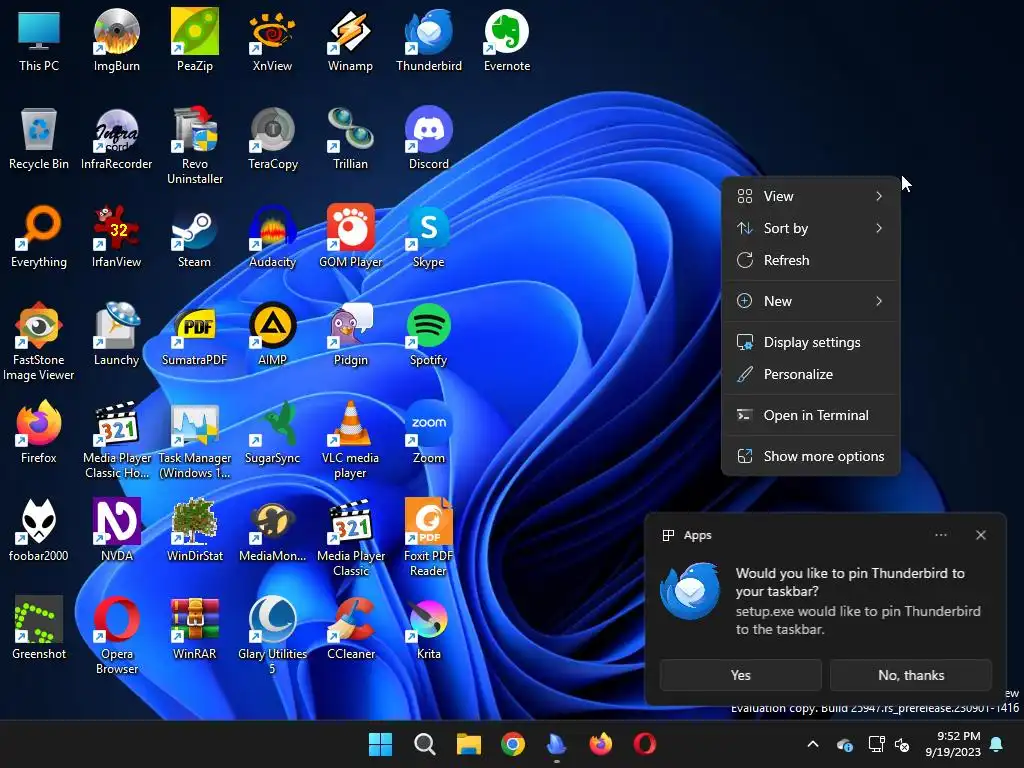Select the NVDA desktop shortcut
The height and width of the screenshot is (768, 1024).
pos(116,530)
